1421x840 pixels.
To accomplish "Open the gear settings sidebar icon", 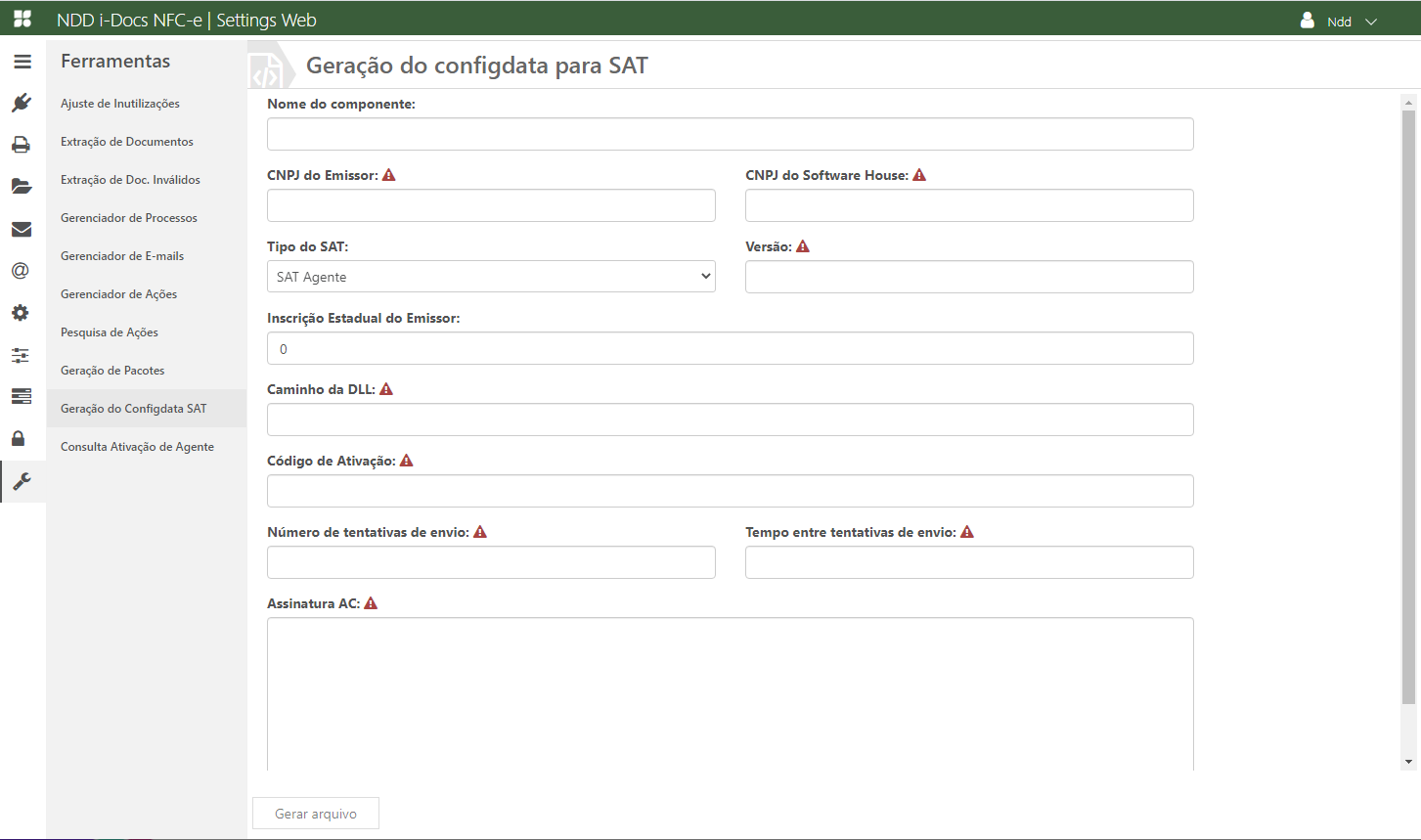I will point(22,313).
